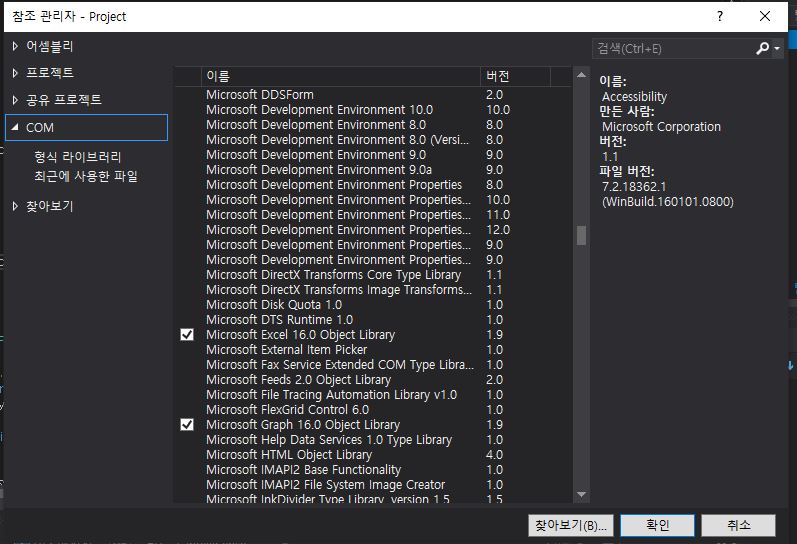This screenshot has height=544, width=797.
Task: Click Accessibility name in details pane
Action: coord(634,97)
